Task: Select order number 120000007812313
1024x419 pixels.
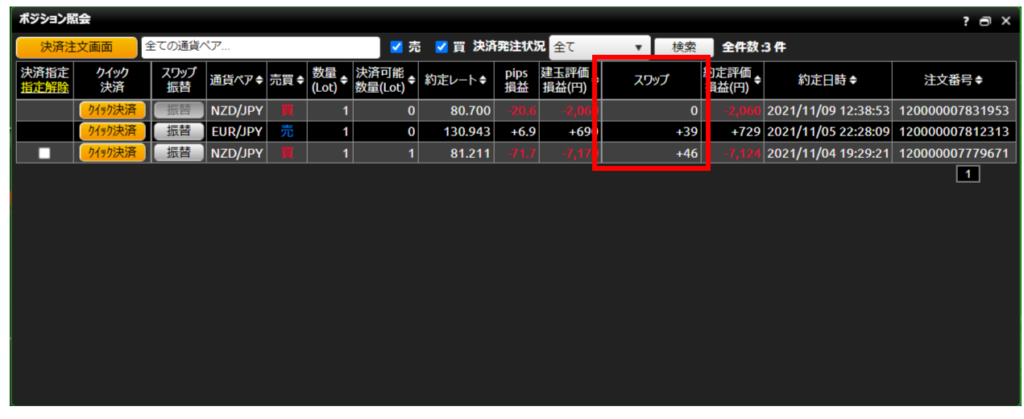Action: (x=954, y=132)
